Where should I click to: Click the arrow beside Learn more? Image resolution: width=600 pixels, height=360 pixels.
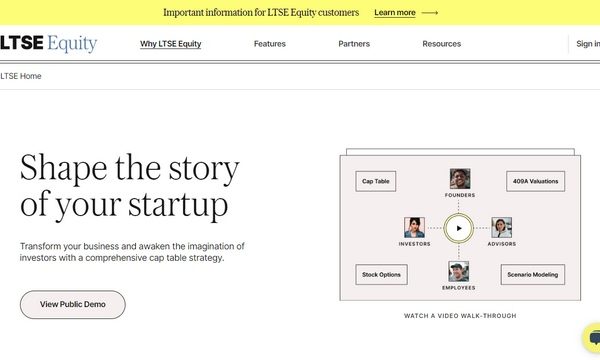tap(430, 13)
